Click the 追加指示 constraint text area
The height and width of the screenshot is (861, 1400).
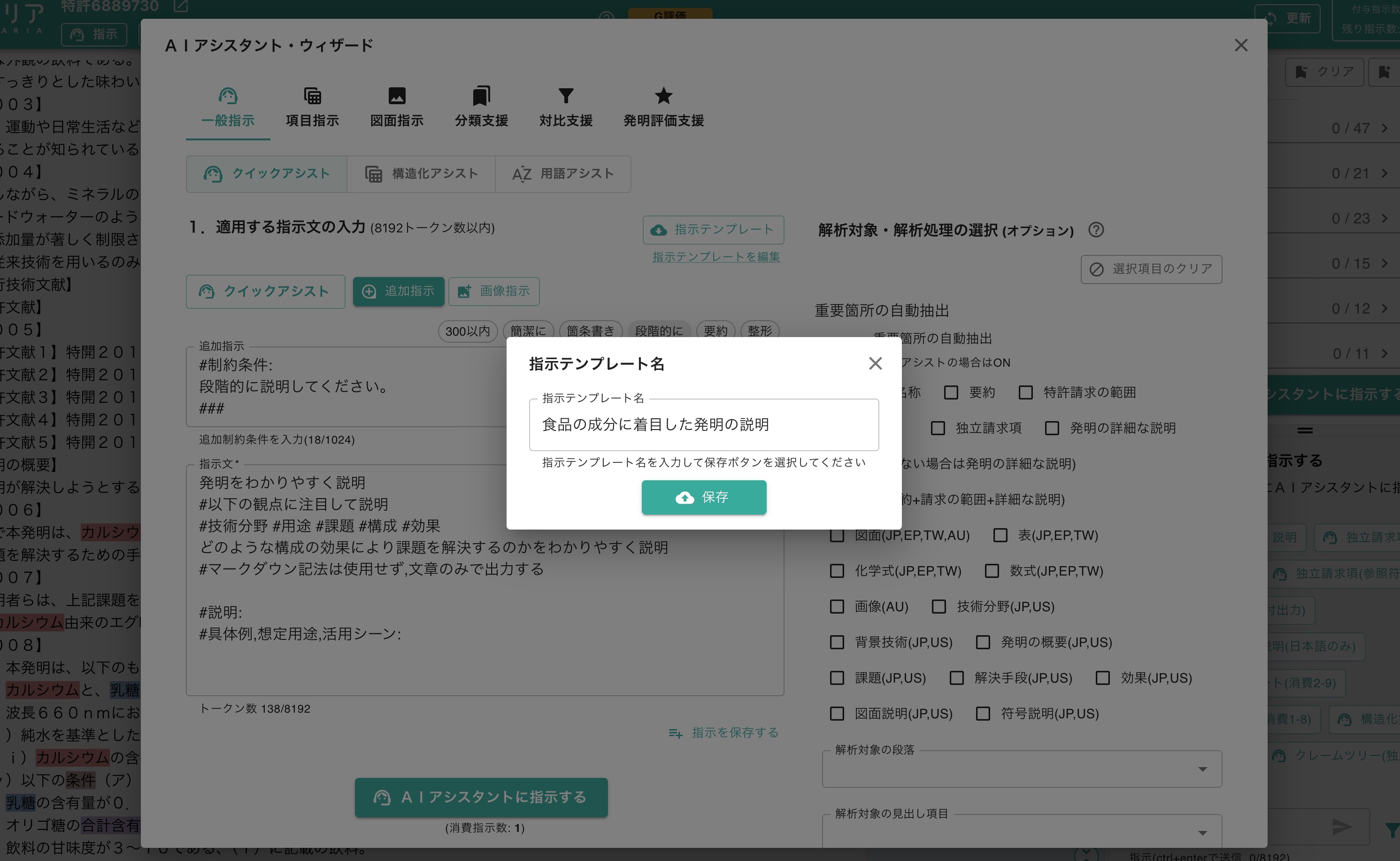pyautogui.click(x=346, y=387)
